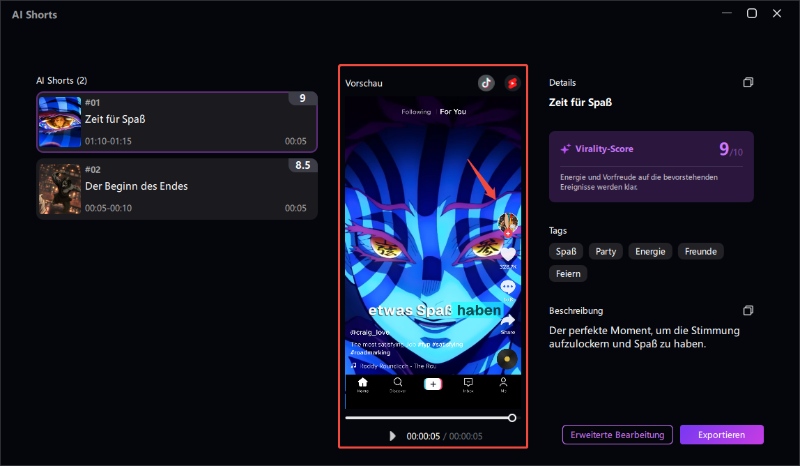Click the heart like icon in preview
The width and height of the screenshot is (800, 466).
point(508,254)
